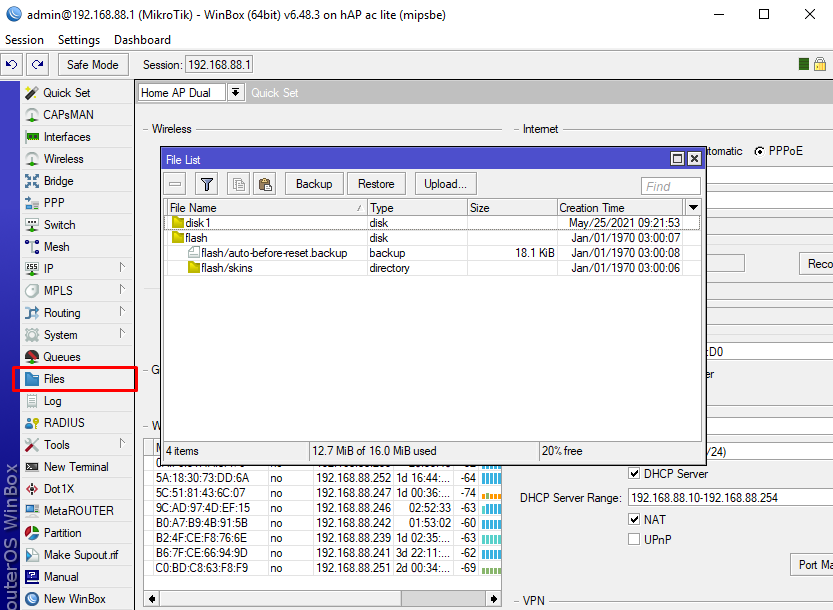The image size is (833, 610).
Task: Open the Session menu
Action: pos(25,40)
